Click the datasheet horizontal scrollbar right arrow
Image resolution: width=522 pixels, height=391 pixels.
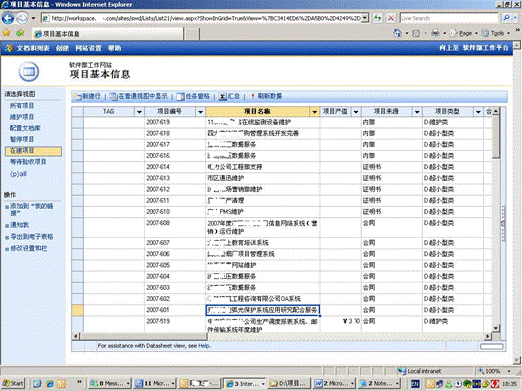(488, 336)
